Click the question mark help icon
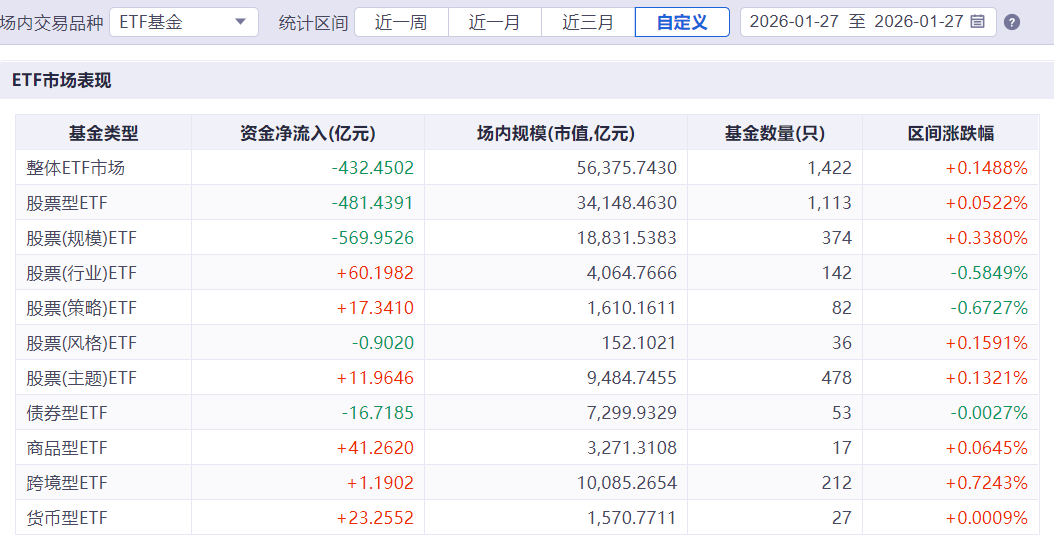1054x551 pixels. tap(1012, 22)
